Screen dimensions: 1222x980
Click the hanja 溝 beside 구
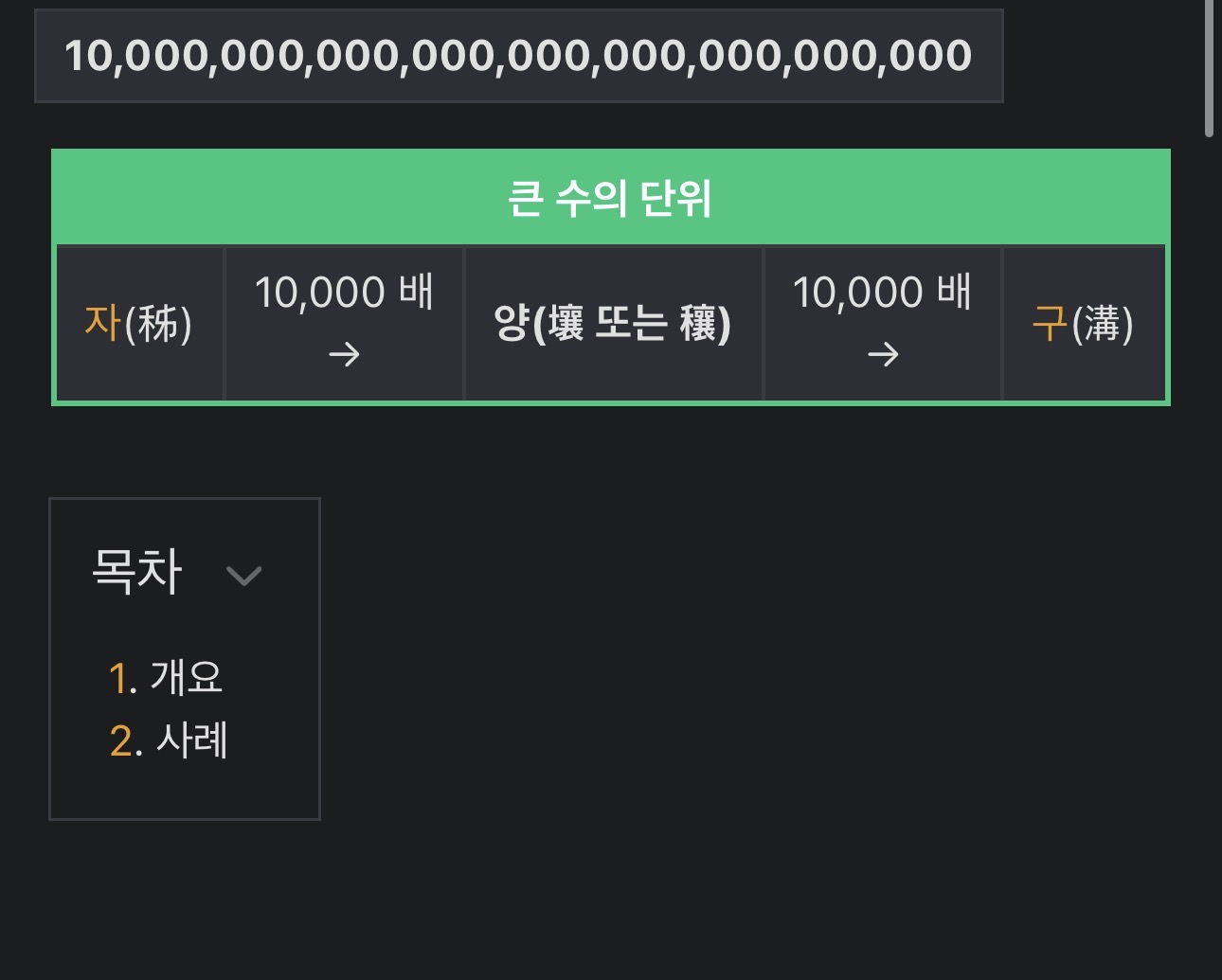1102,324
